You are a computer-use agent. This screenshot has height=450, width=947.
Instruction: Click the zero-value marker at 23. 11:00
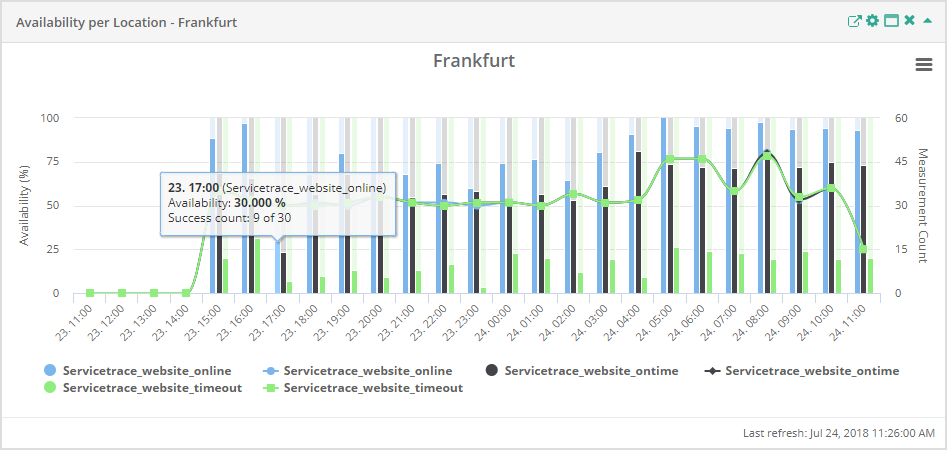(90, 293)
